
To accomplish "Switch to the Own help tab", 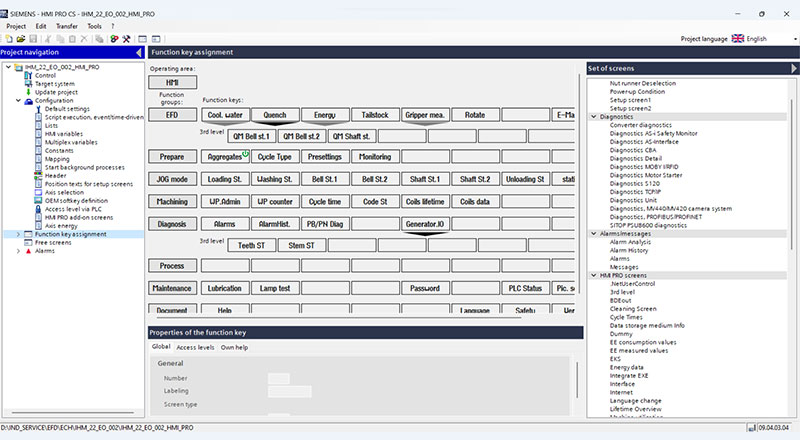I will [x=234, y=348].
